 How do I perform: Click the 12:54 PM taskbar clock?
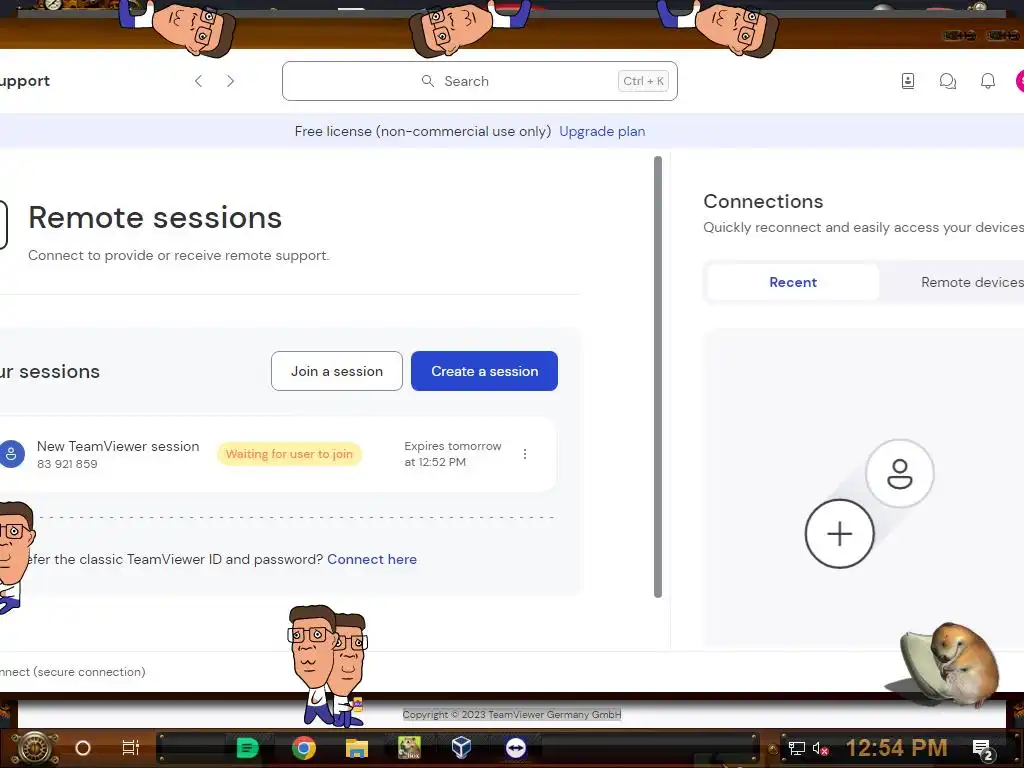click(x=896, y=748)
